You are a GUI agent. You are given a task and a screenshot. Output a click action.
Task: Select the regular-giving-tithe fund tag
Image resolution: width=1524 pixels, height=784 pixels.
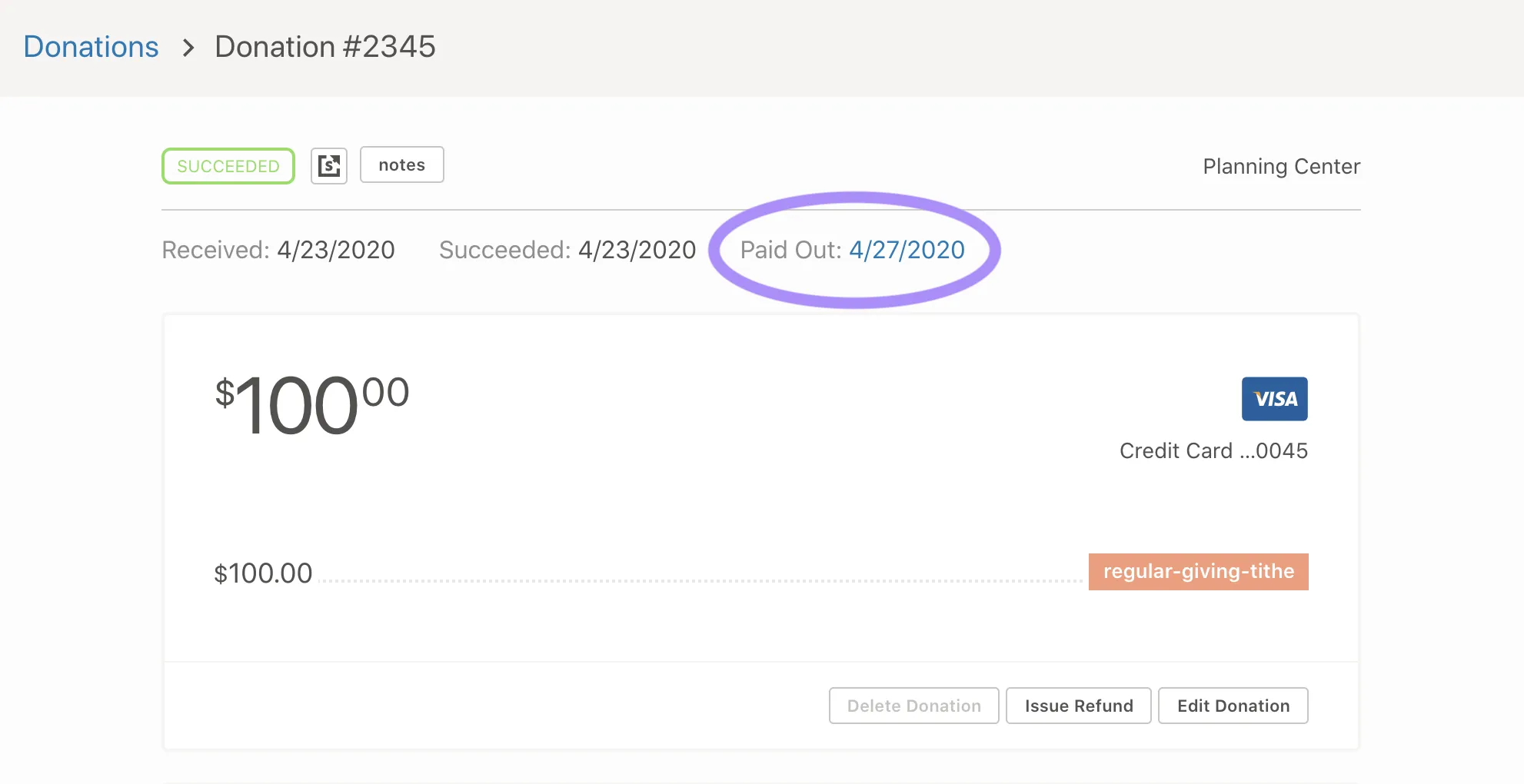coord(1197,571)
